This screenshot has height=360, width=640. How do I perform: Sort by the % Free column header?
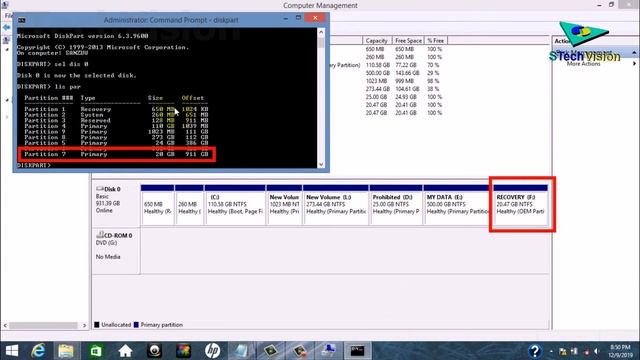pyautogui.click(x=435, y=41)
